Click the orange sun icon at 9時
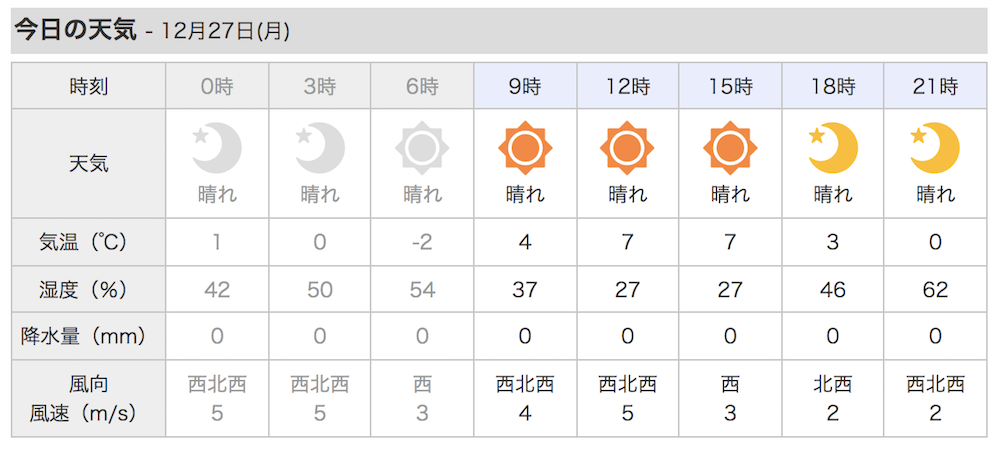Image resolution: width=1000 pixels, height=450 pixels. pyautogui.click(x=525, y=149)
